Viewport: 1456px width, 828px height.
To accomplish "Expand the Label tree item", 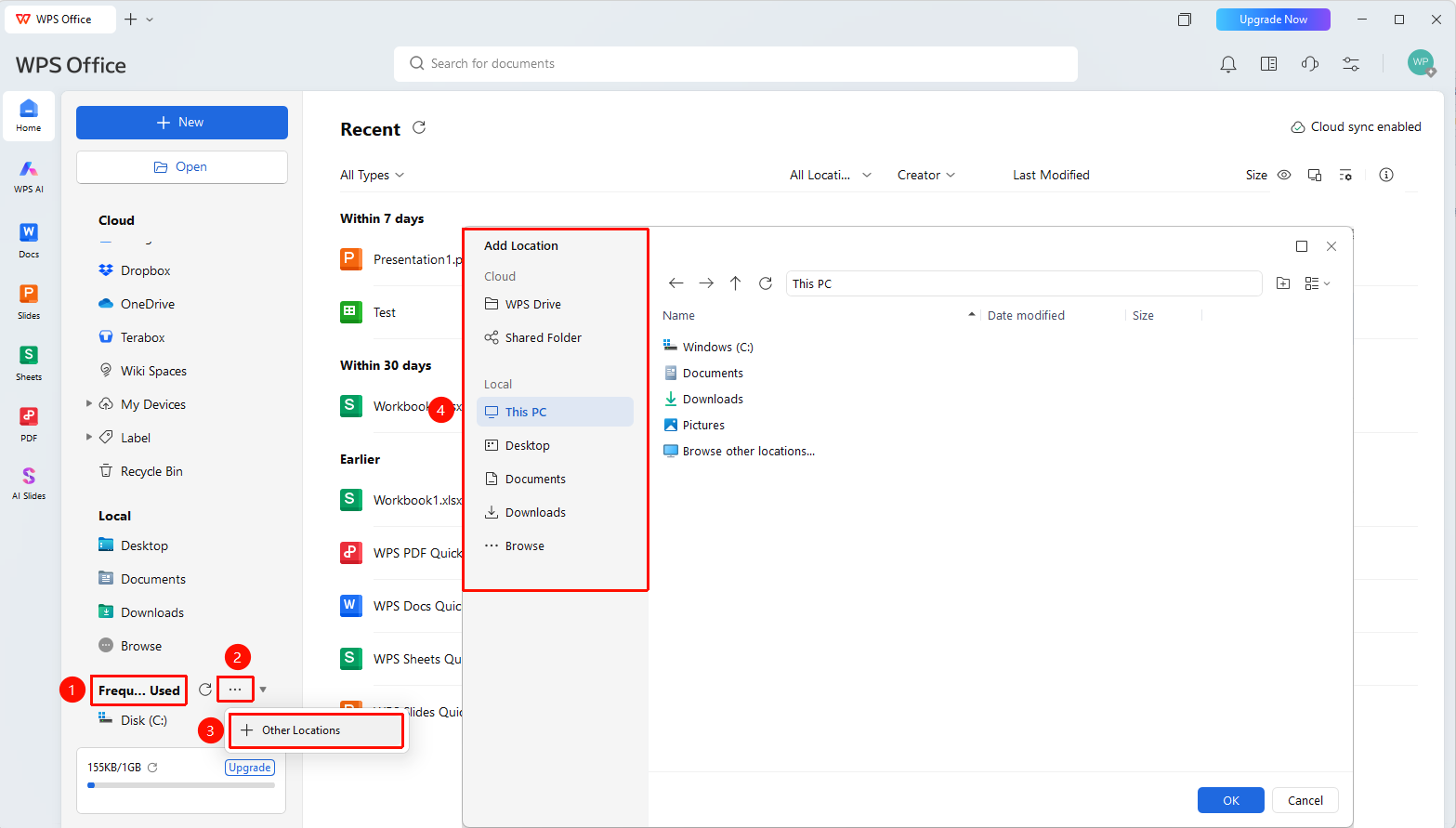I will pyautogui.click(x=89, y=438).
